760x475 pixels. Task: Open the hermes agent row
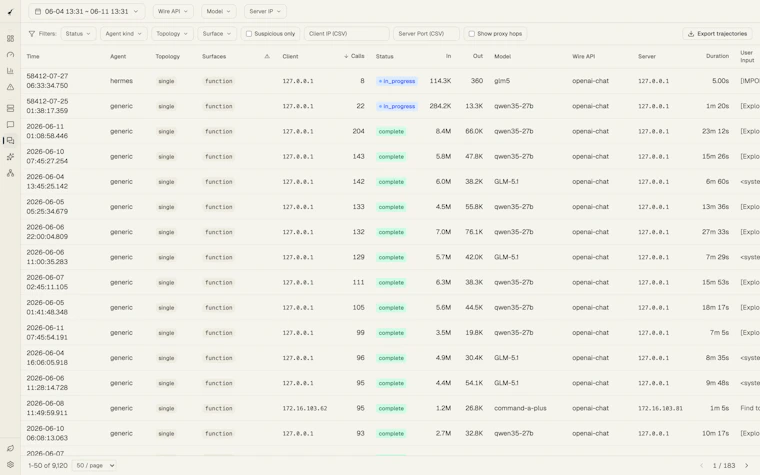pos(390,81)
